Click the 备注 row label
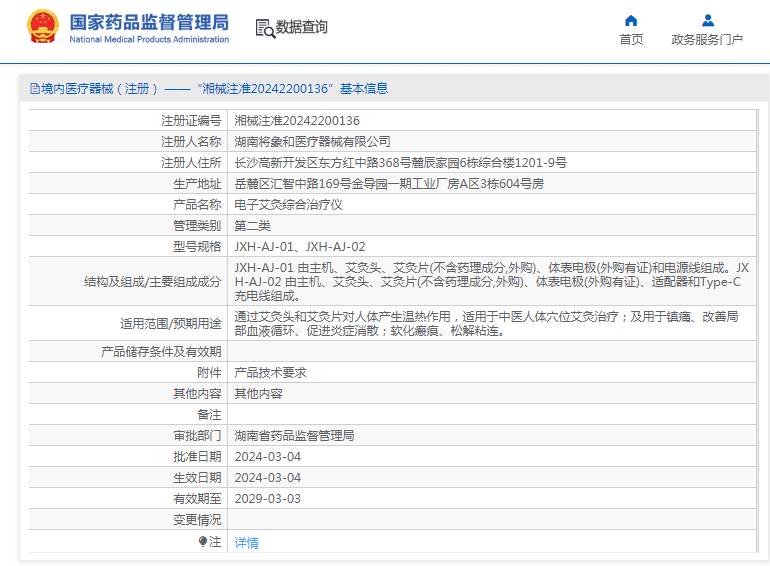This screenshot has width=770, height=566. 209,415
